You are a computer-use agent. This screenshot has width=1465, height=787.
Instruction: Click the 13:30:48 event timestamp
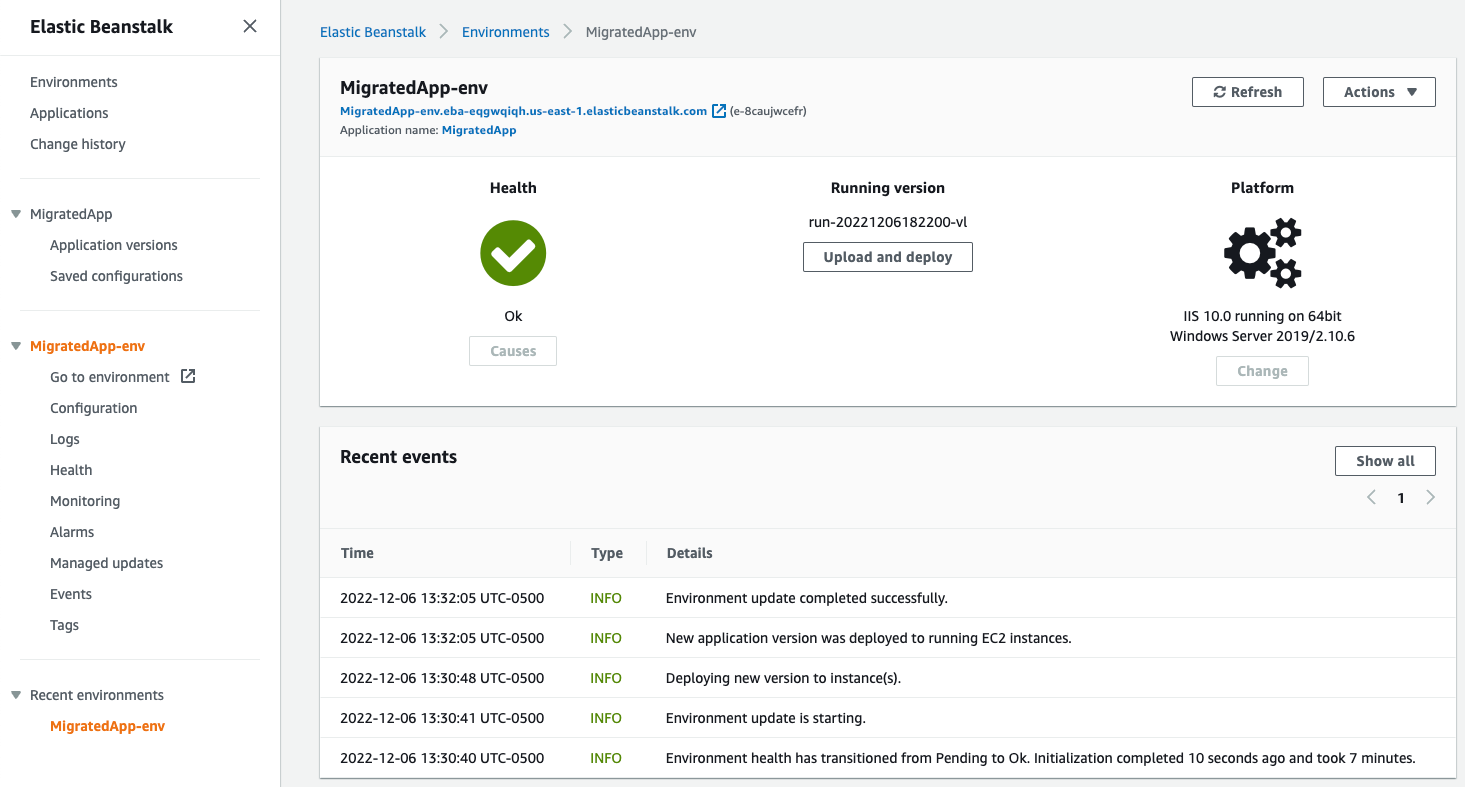click(x=442, y=678)
